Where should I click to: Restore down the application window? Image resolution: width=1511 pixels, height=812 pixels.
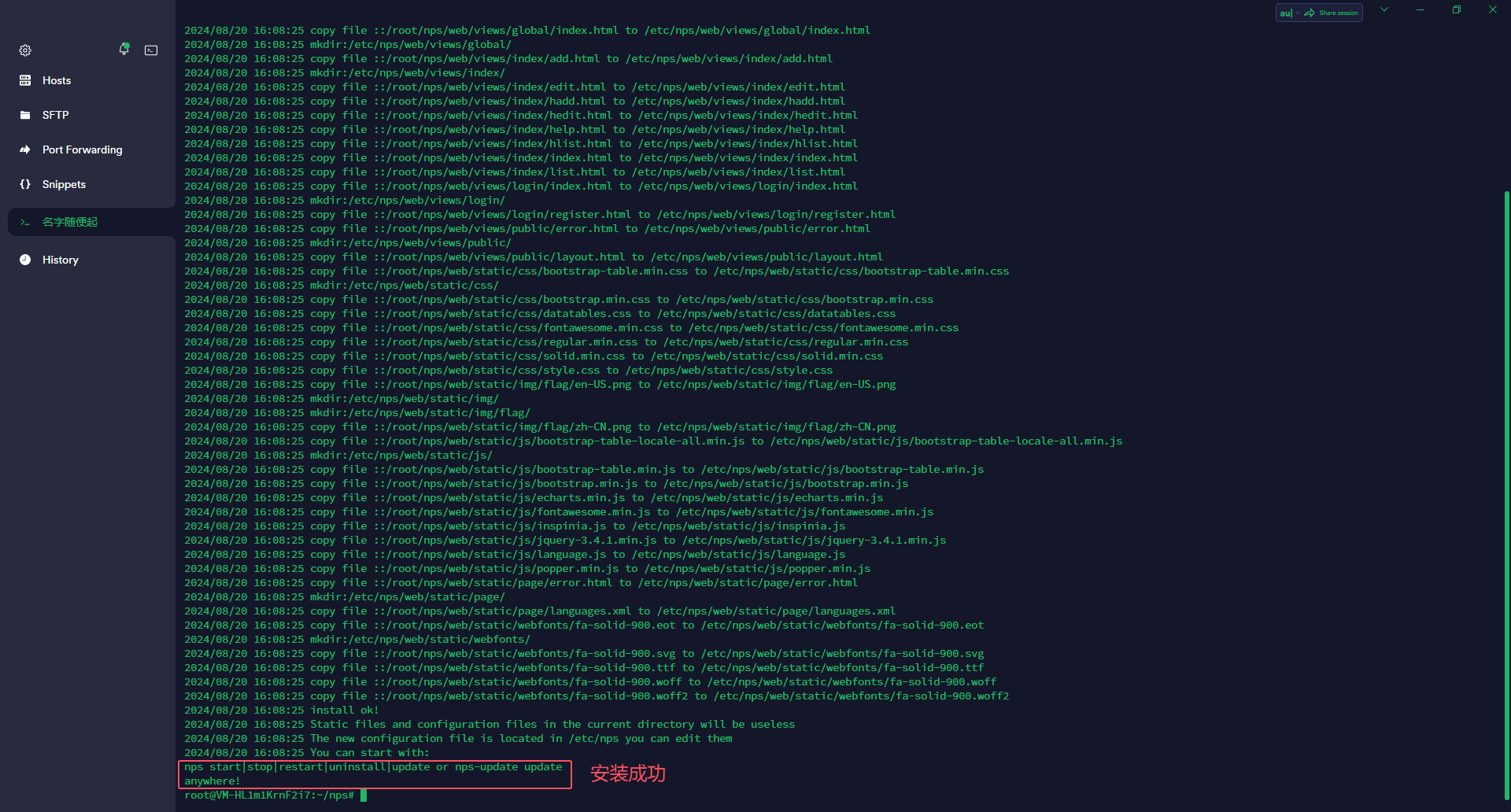[1456, 10]
